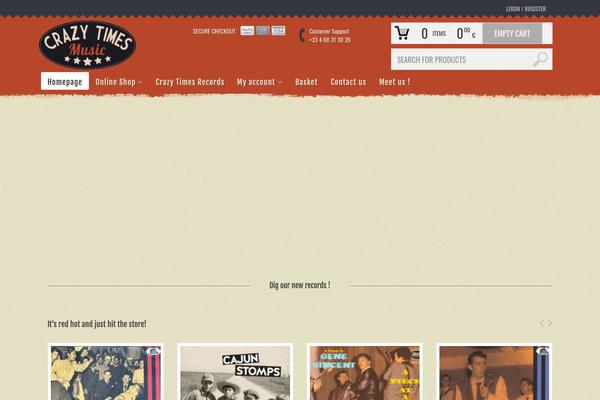Open the Login / Register link

(526, 9)
